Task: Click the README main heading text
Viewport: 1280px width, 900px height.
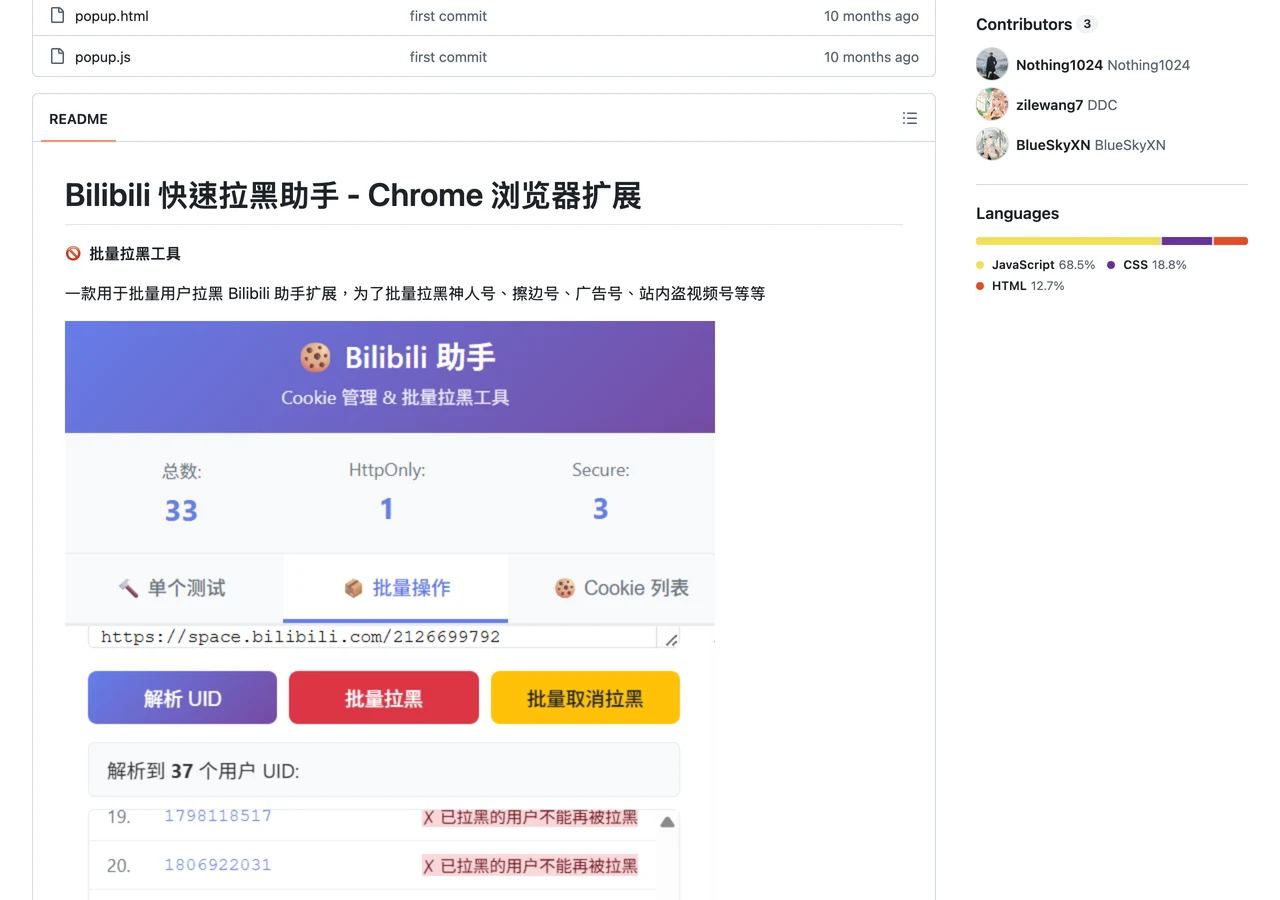Action: [353, 195]
